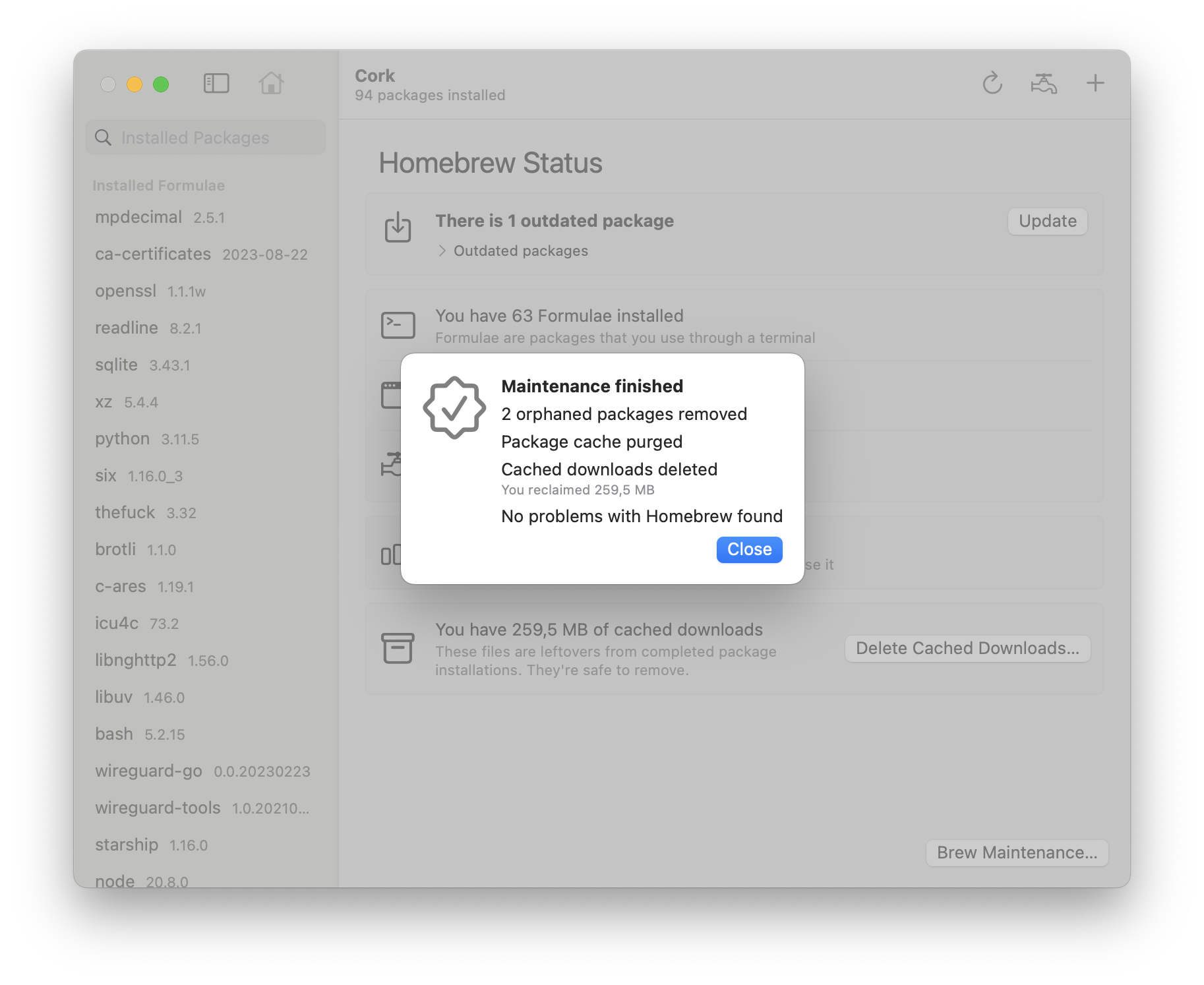
Task: Expand the Outdated packages disclosure
Action: click(x=442, y=251)
